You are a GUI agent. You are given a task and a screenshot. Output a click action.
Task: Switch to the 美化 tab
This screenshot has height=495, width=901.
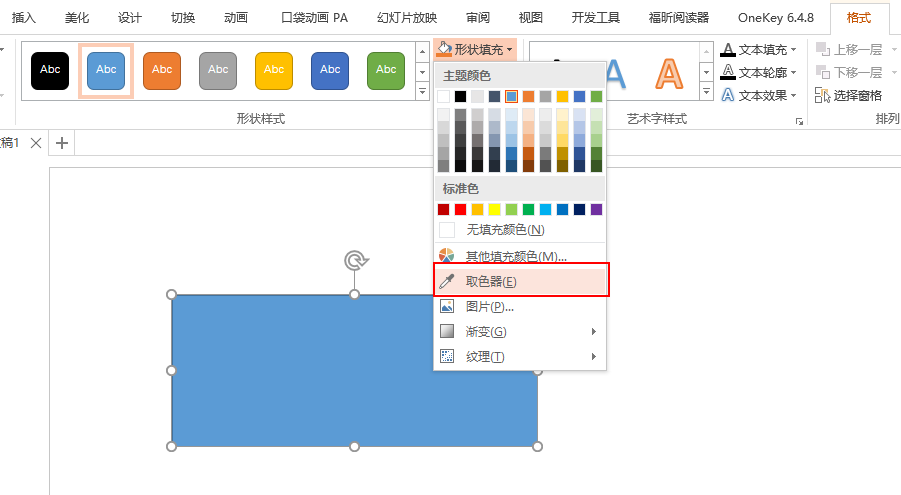pos(77,18)
